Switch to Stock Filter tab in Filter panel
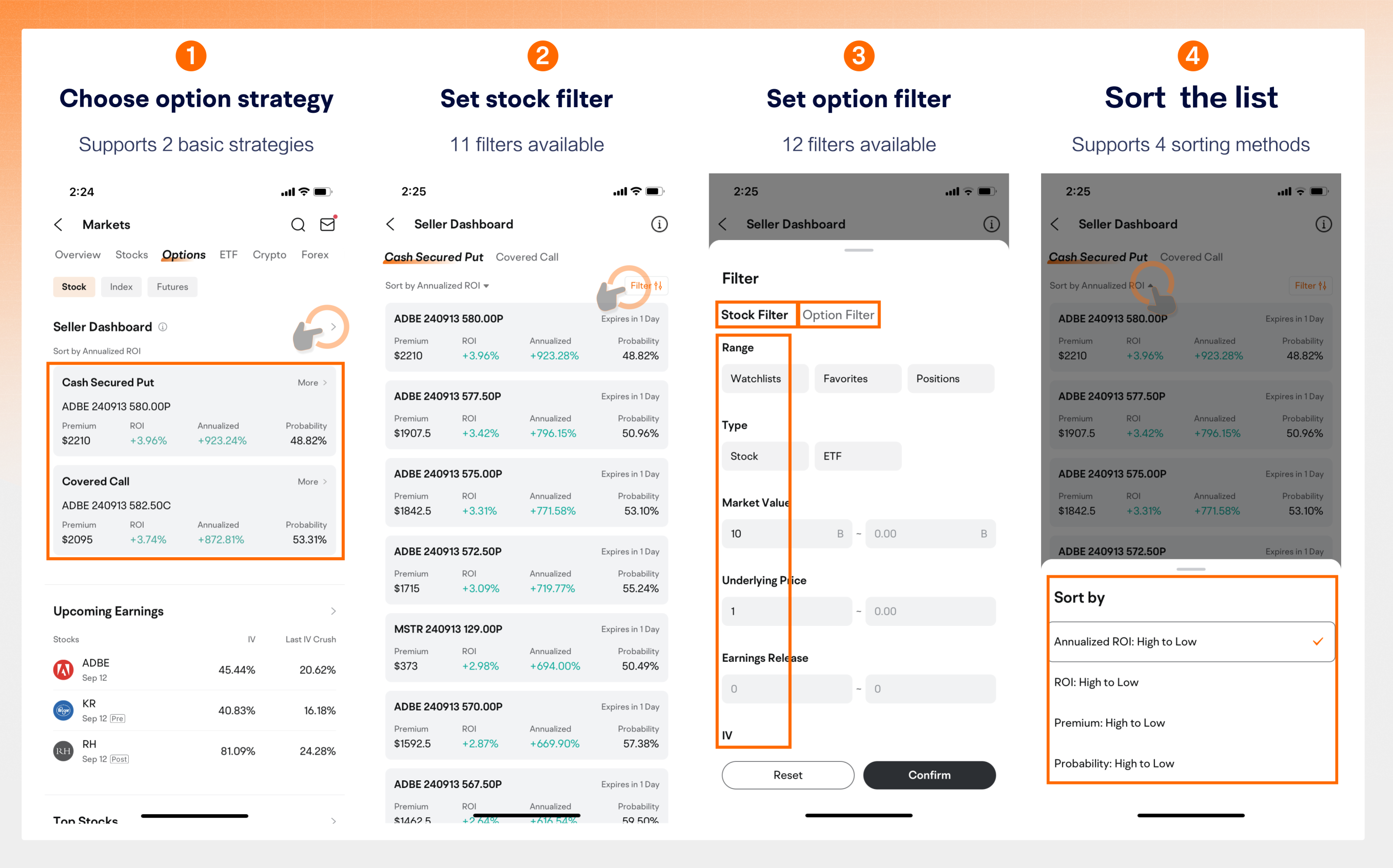Viewport: 1393px width, 868px height. [755, 314]
